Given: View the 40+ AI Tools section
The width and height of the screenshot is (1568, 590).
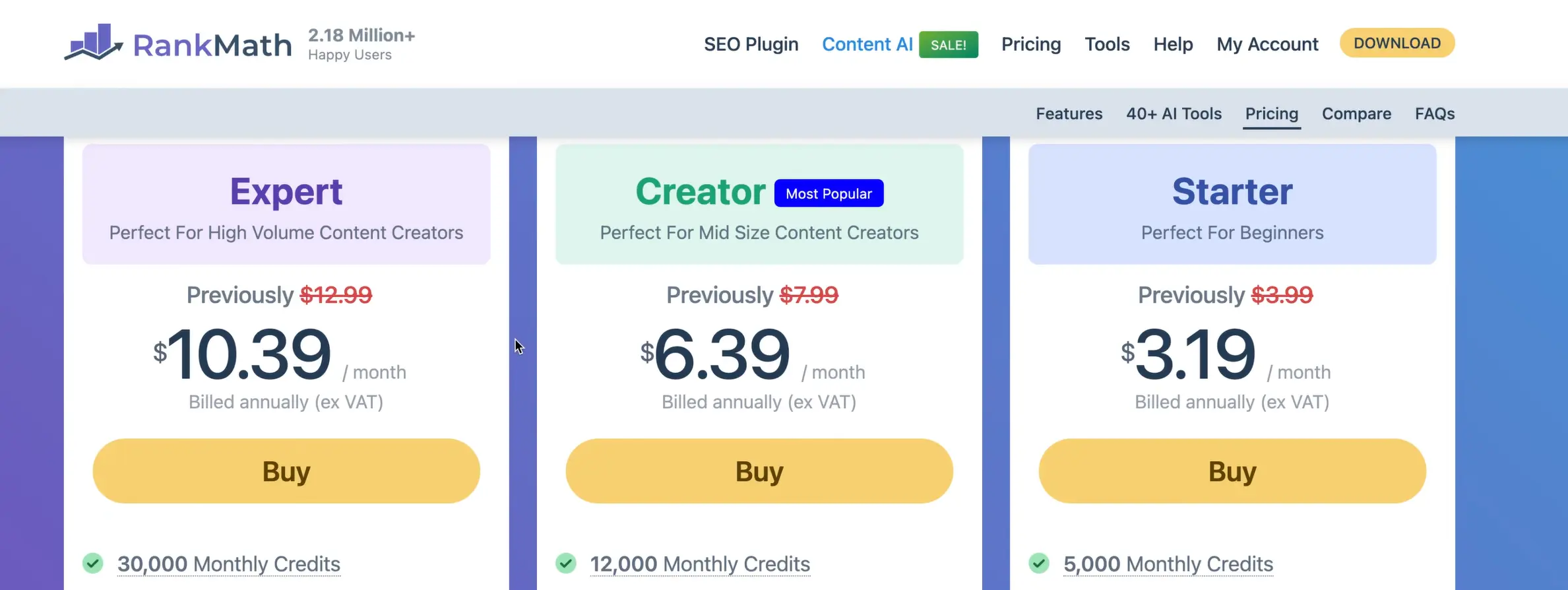Looking at the screenshot, I should [x=1174, y=113].
